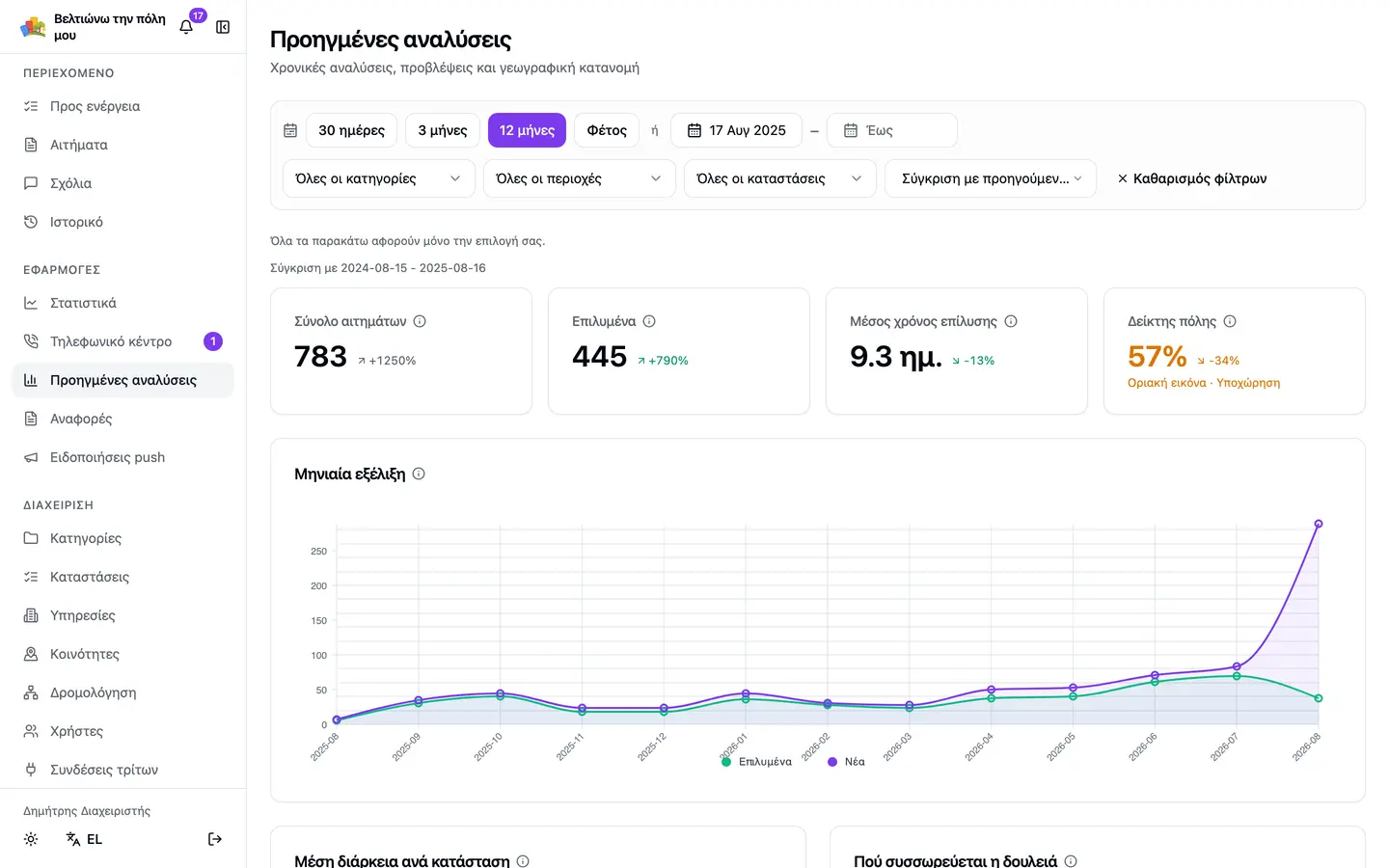Click the info icon beside Μηνιαία εξέλιξη

pos(419,474)
